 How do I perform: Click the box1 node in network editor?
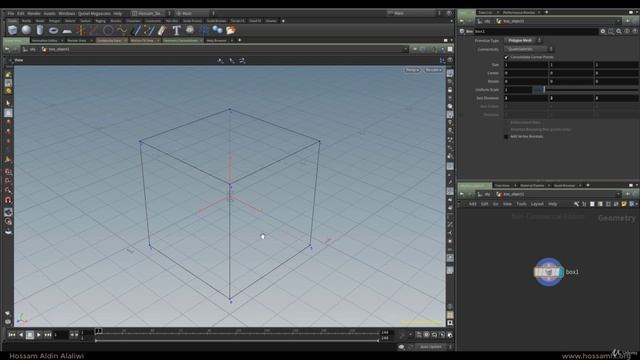pos(549,272)
